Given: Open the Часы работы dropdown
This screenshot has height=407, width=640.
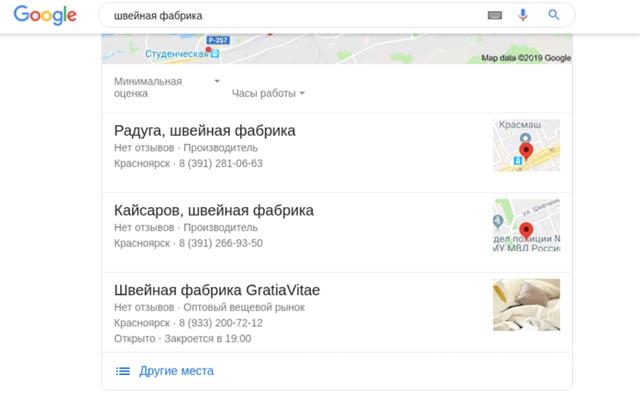Looking at the screenshot, I should [x=268, y=93].
